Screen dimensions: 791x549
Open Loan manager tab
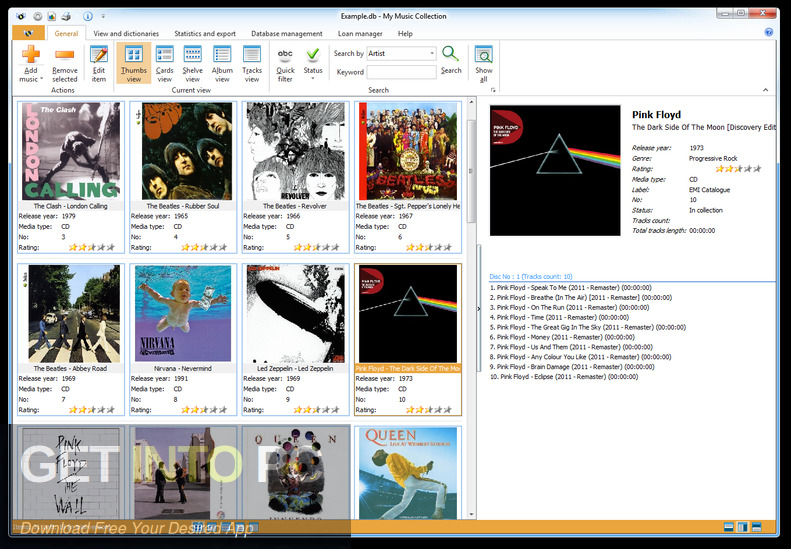coord(360,33)
